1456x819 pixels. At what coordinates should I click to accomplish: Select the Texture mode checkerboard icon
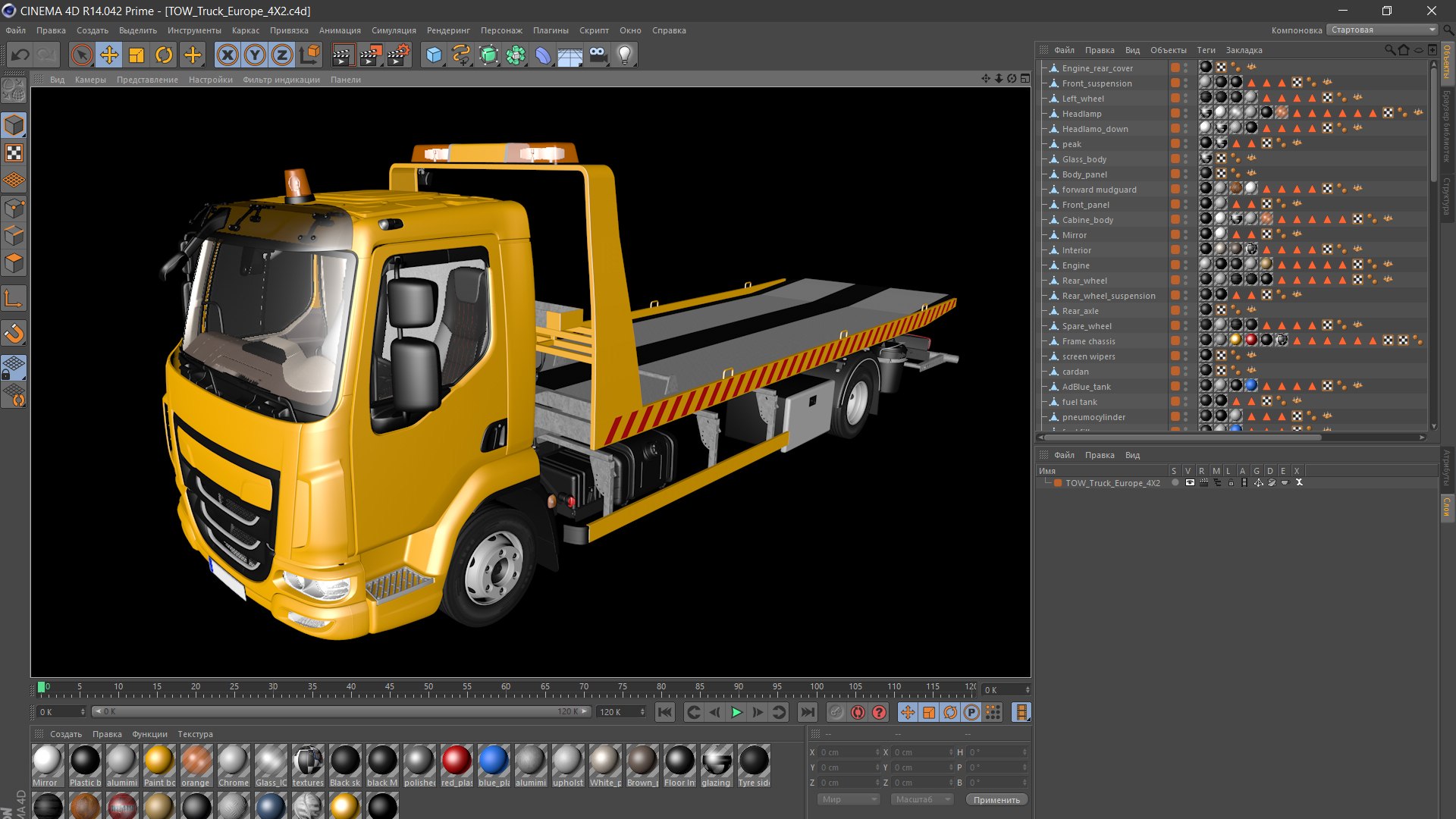14,153
